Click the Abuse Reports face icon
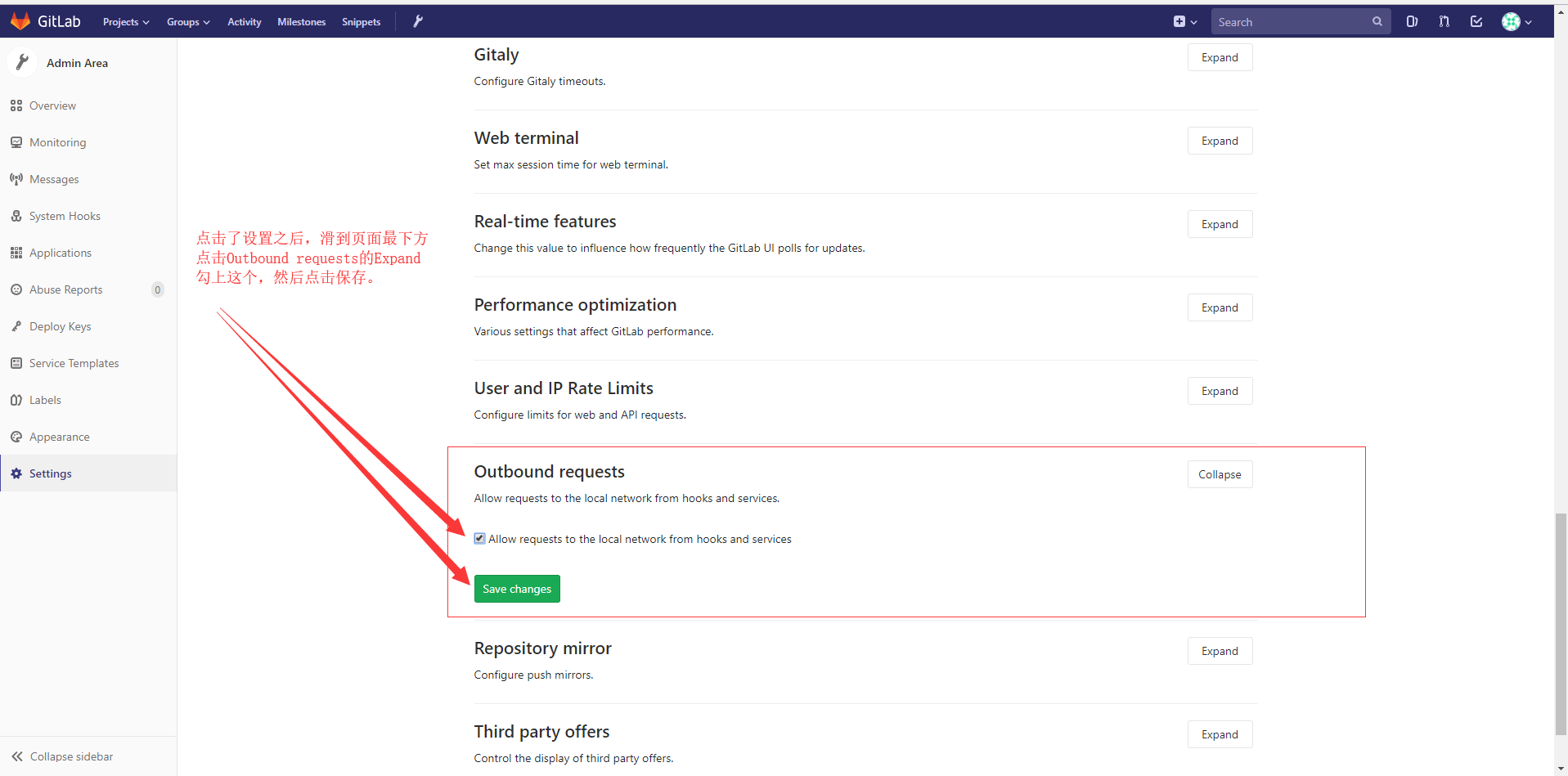 (16, 289)
